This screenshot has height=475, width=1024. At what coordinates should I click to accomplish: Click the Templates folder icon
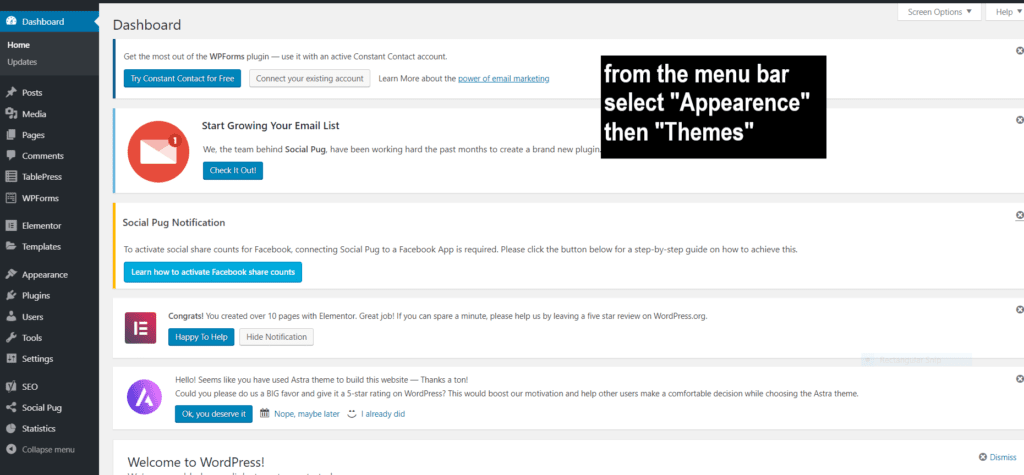coord(11,246)
